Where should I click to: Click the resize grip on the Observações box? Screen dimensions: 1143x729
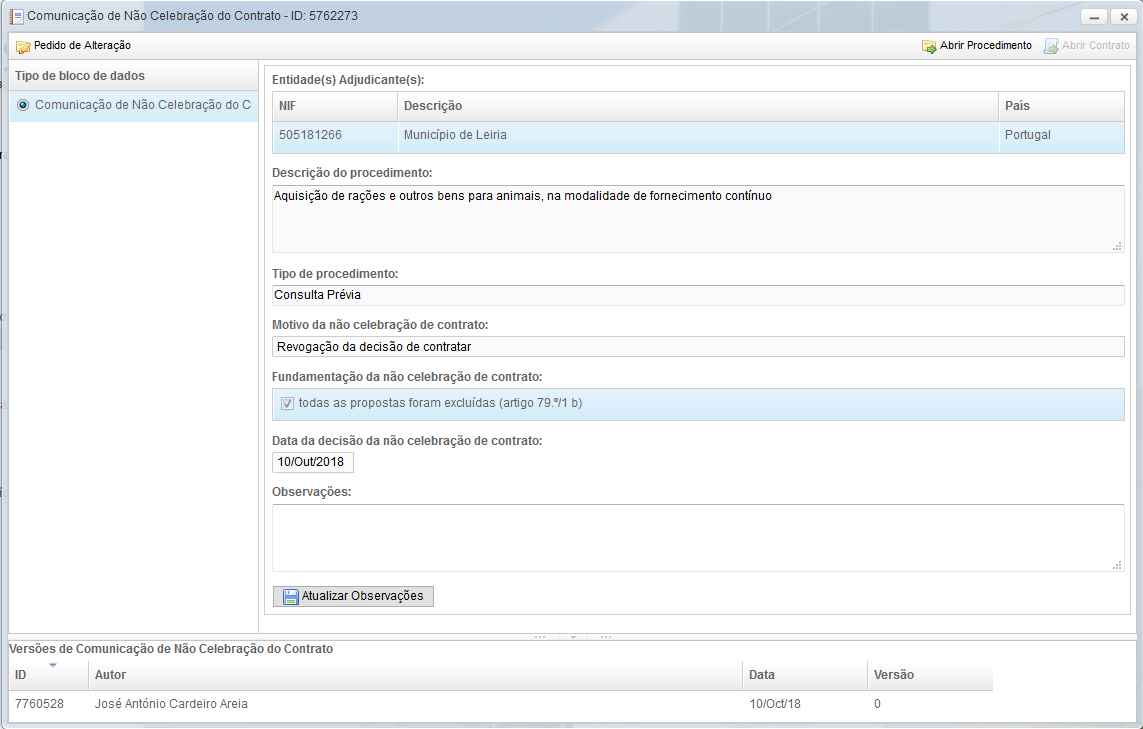pyautogui.click(x=1117, y=565)
